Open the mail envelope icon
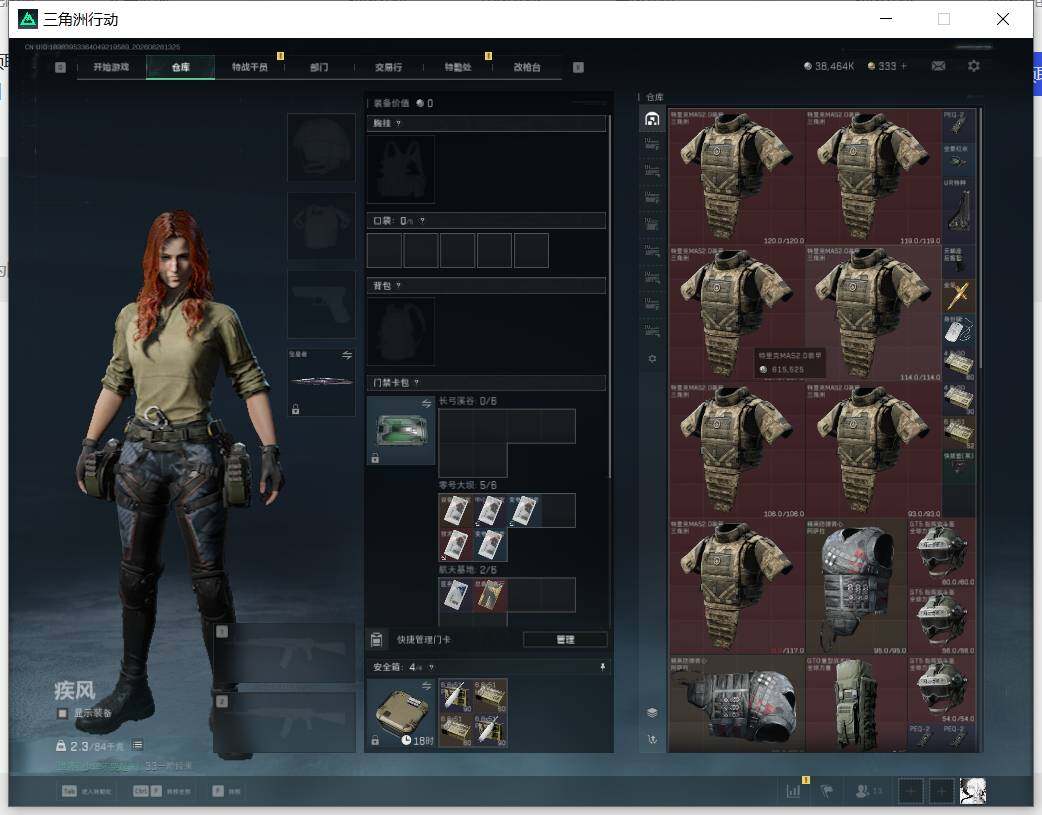 click(x=938, y=66)
